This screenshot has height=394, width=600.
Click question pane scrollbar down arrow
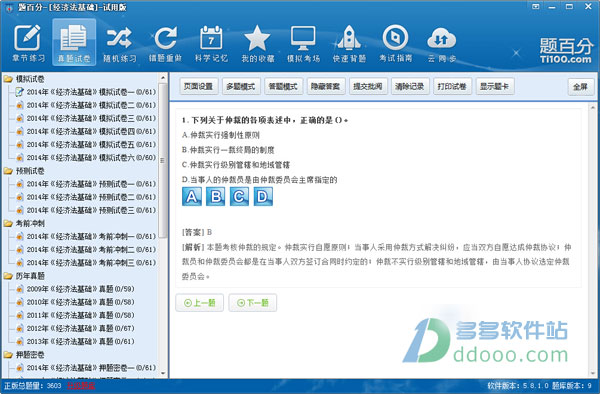click(x=594, y=373)
